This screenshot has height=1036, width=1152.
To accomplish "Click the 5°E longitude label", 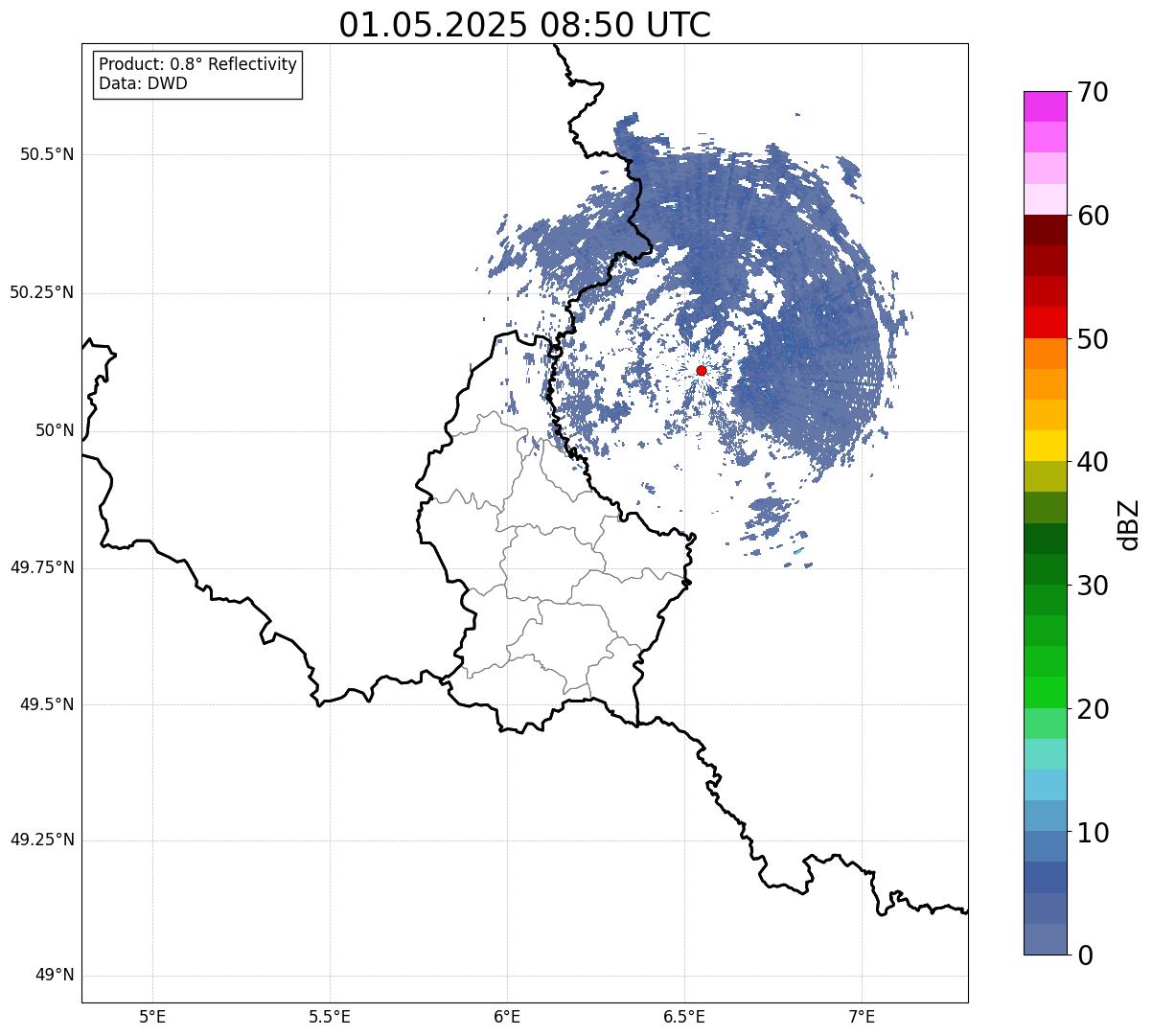I will pos(152,1016).
